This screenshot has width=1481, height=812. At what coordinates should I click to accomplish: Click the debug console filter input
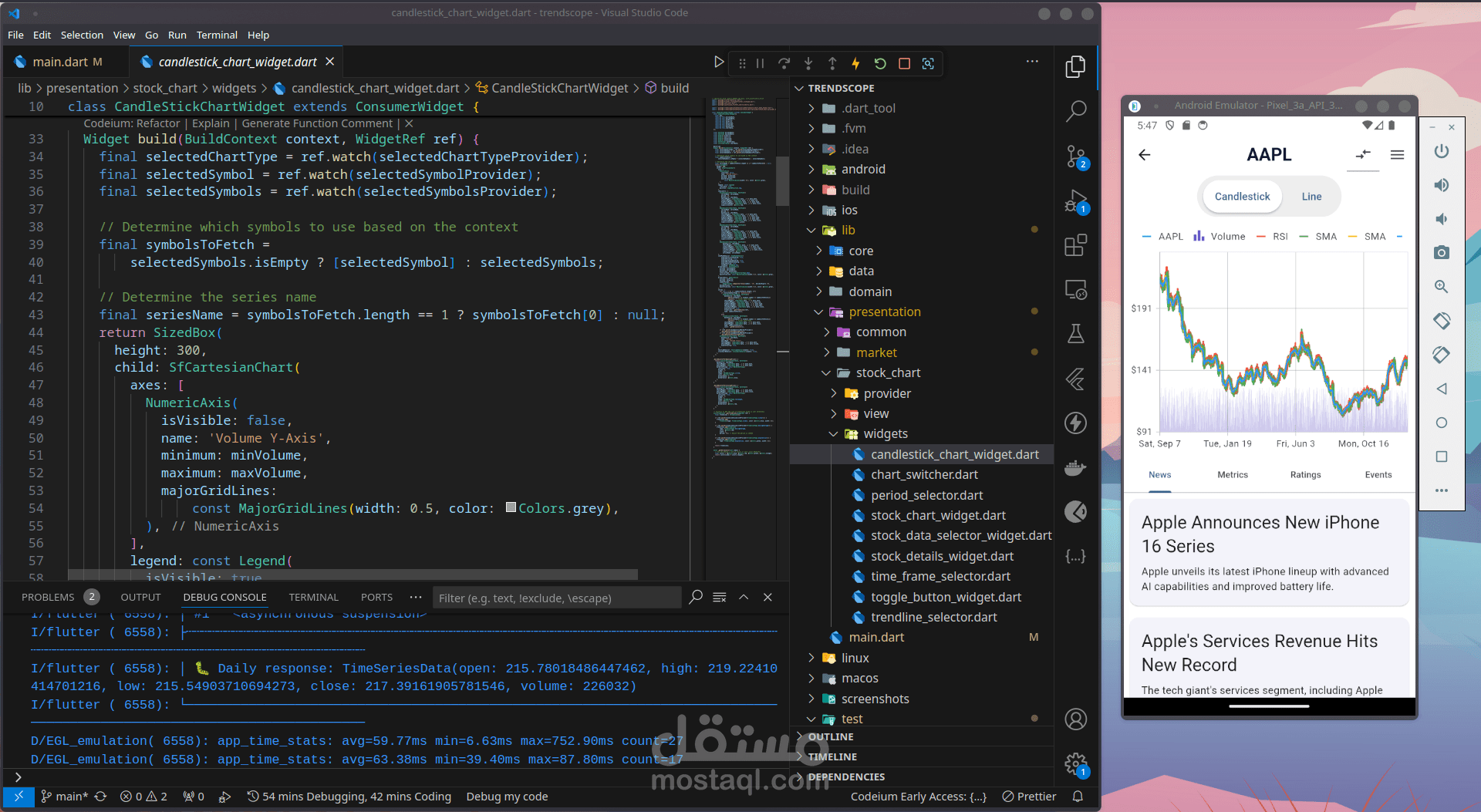point(557,598)
